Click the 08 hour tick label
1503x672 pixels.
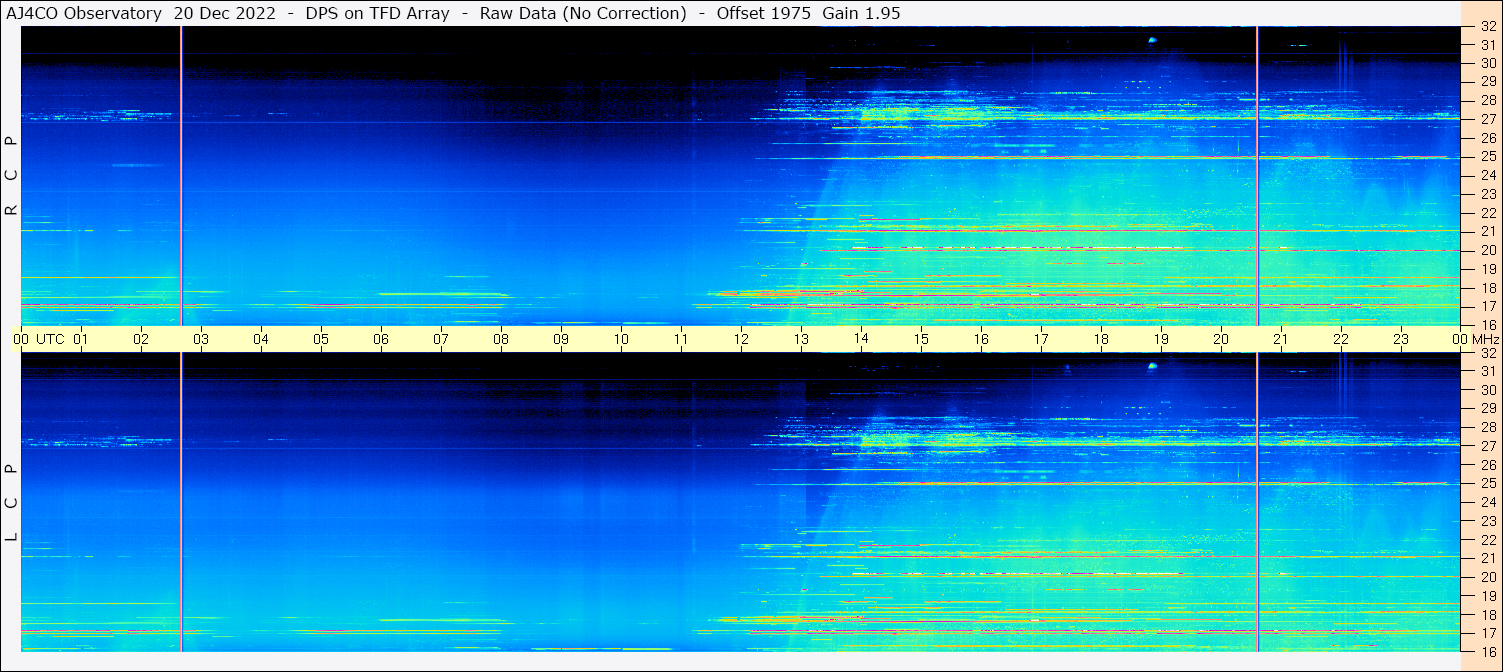click(x=501, y=339)
